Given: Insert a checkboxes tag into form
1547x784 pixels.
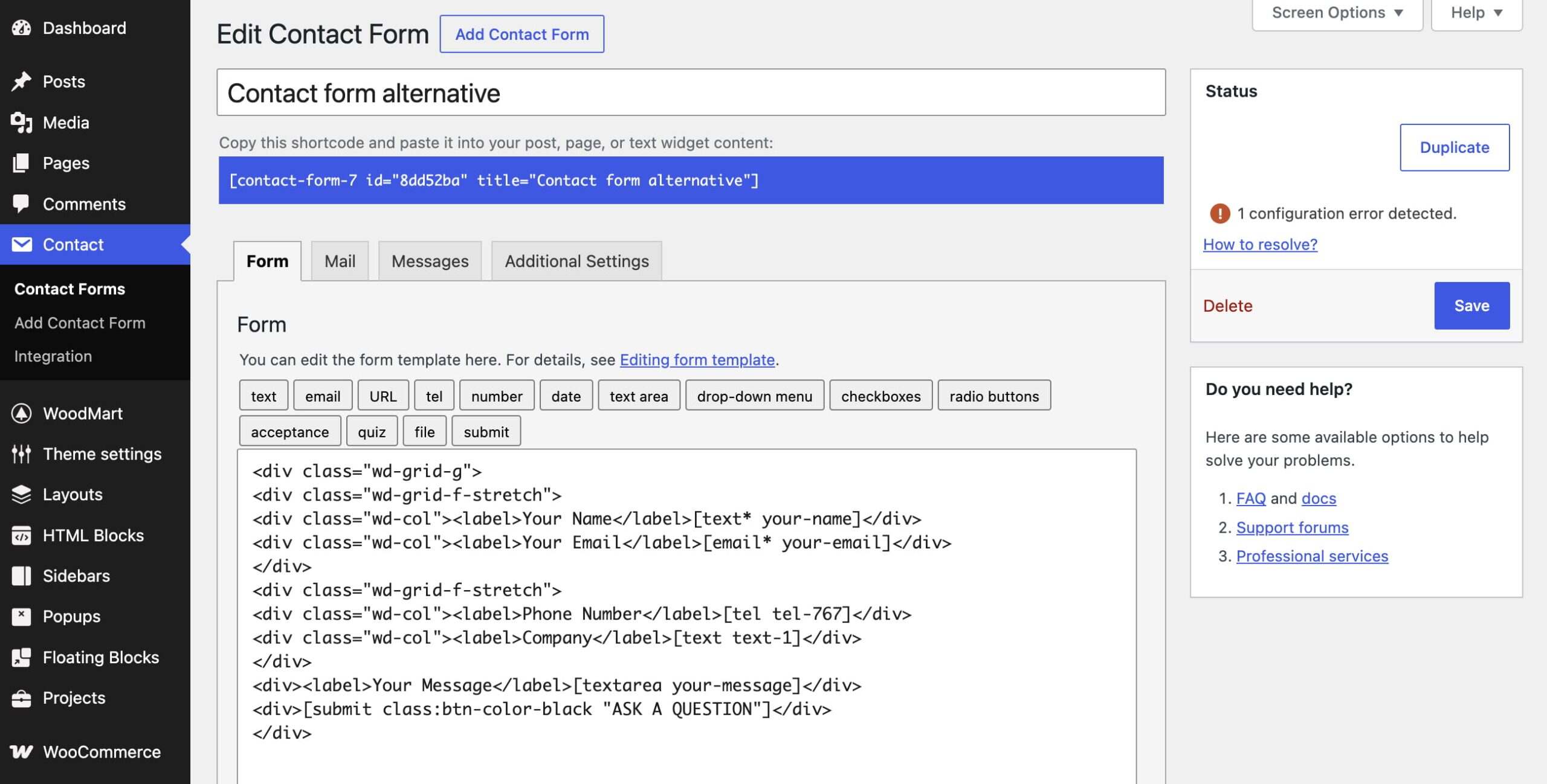Looking at the screenshot, I should 880,396.
